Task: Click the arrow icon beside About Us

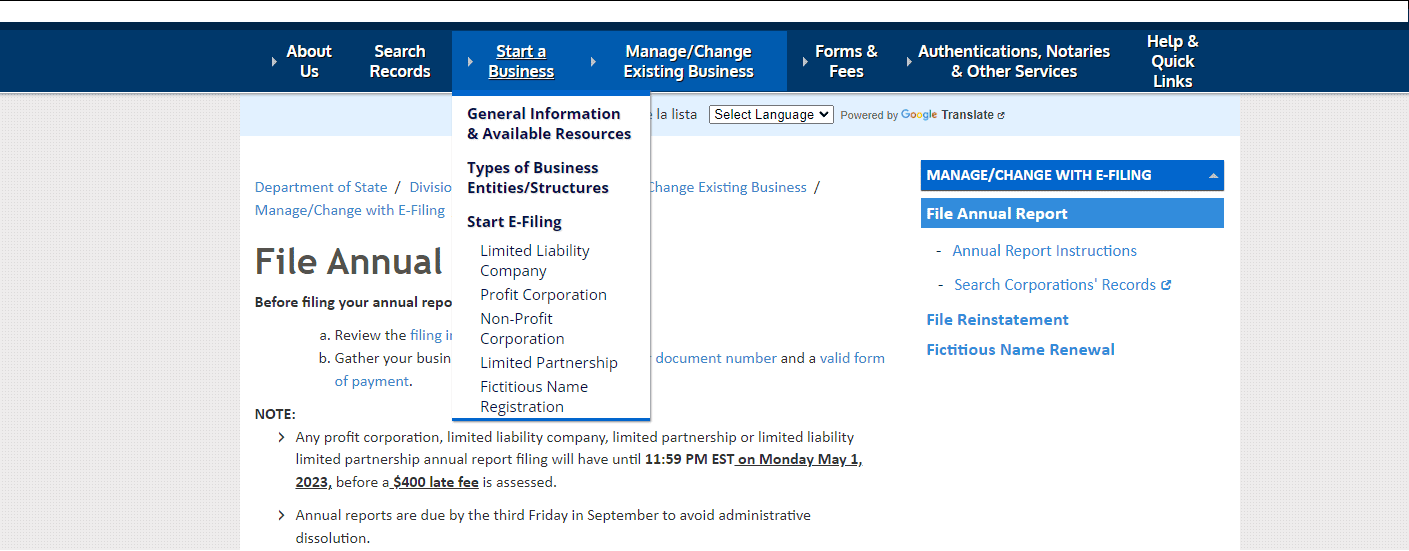Action: click(x=274, y=62)
